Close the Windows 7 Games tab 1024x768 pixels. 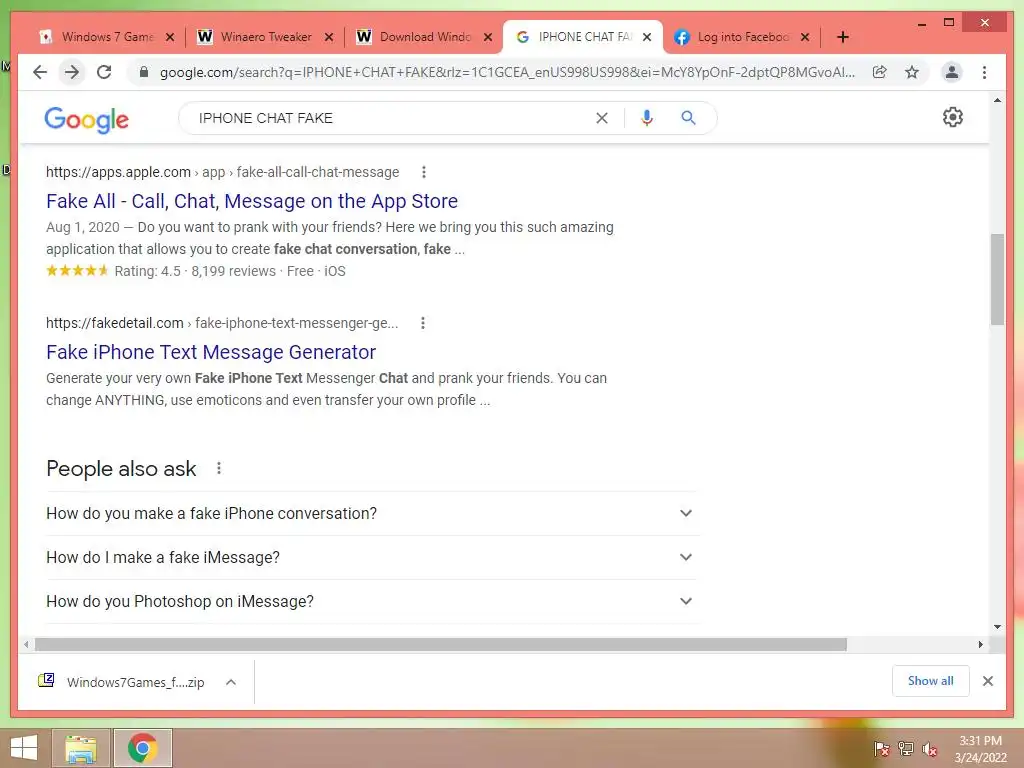pyautogui.click(x=170, y=37)
